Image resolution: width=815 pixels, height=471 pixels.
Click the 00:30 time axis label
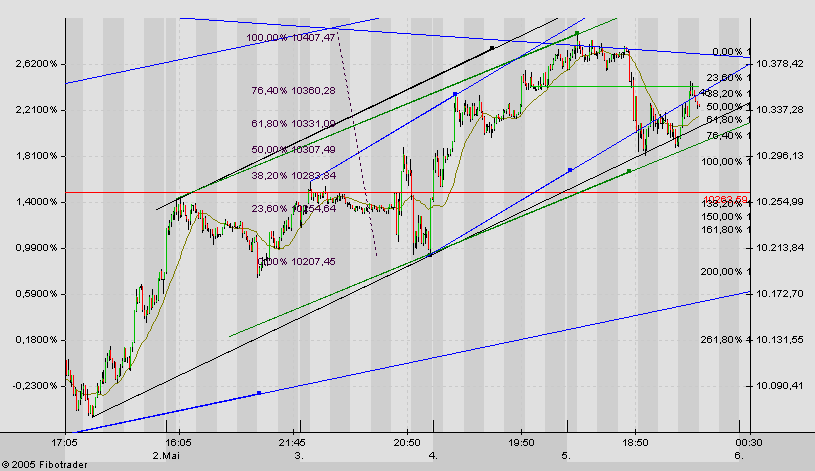pyautogui.click(x=749, y=443)
